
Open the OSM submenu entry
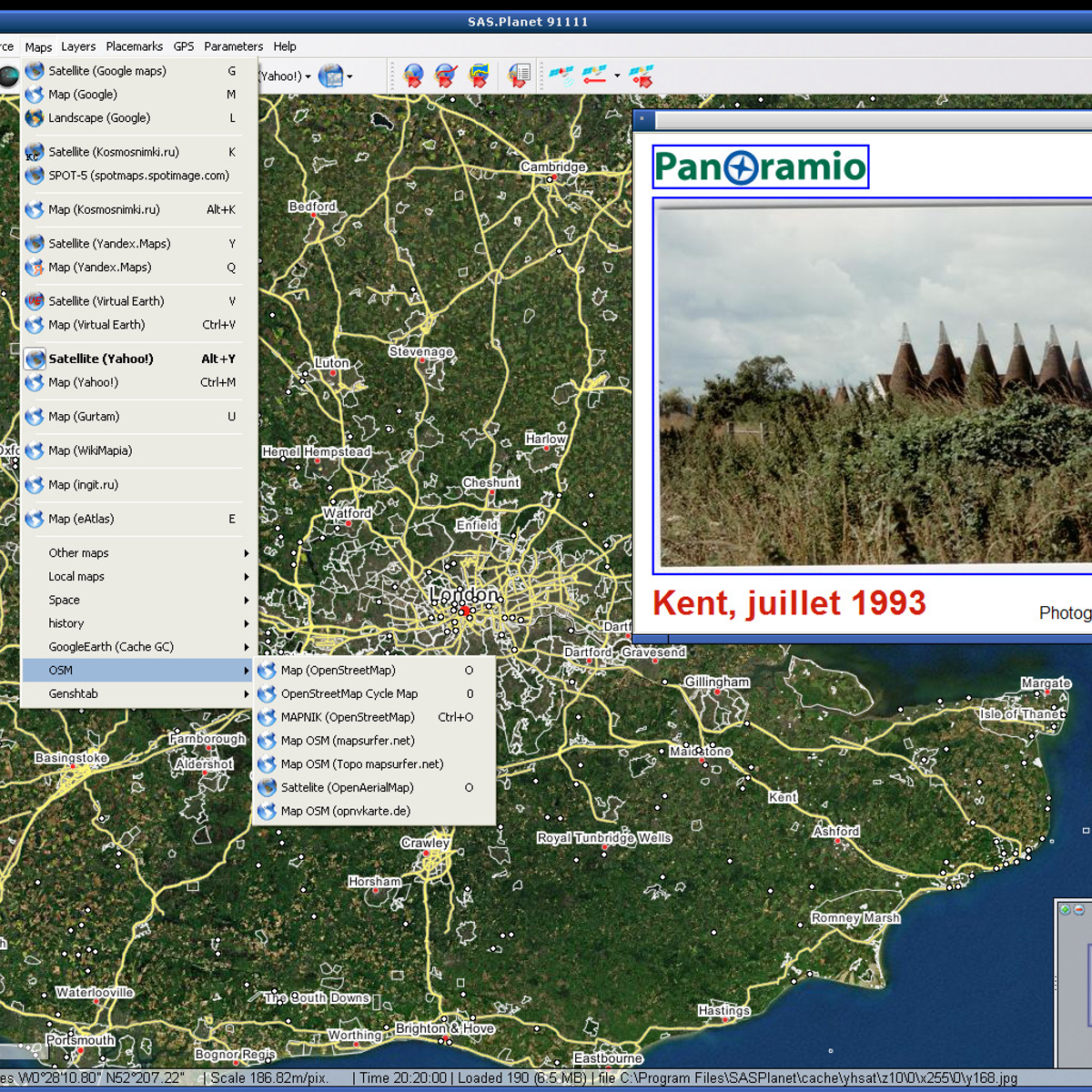click(x=139, y=671)
